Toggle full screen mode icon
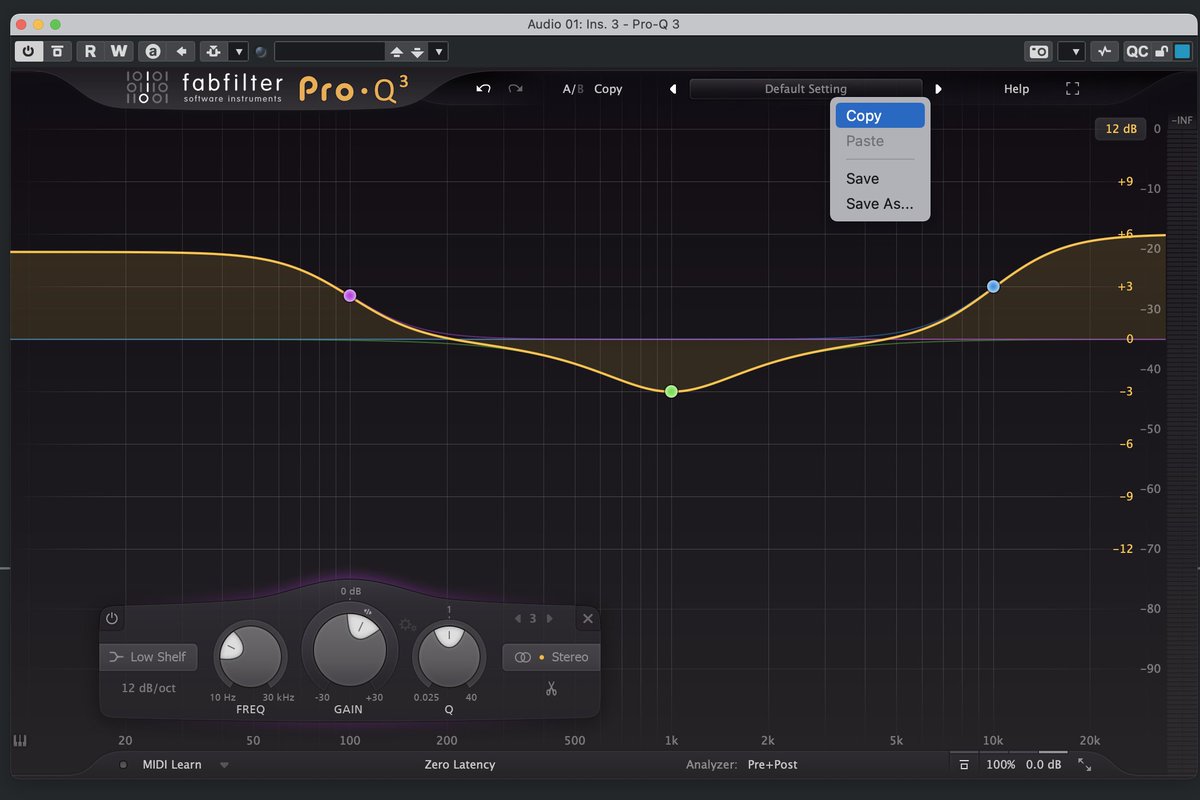 1073,89
